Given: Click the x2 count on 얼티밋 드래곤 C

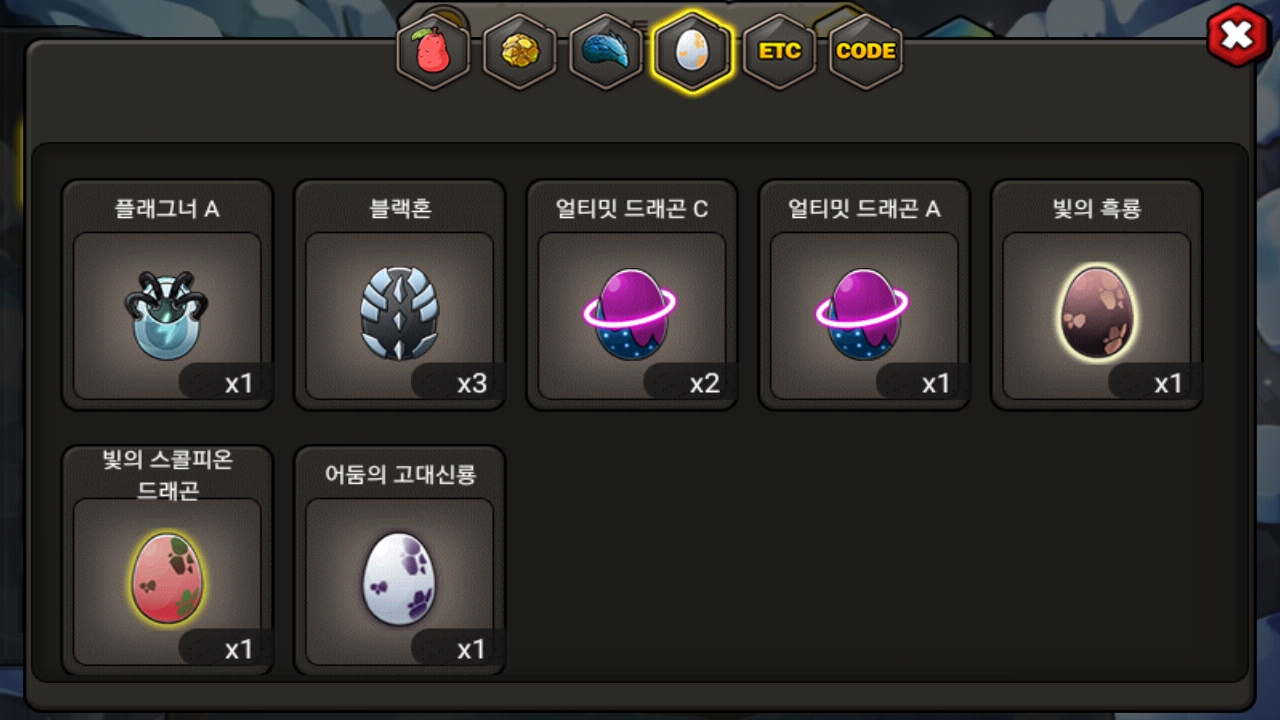Looking at the screenshot, I should click(704, 384).
